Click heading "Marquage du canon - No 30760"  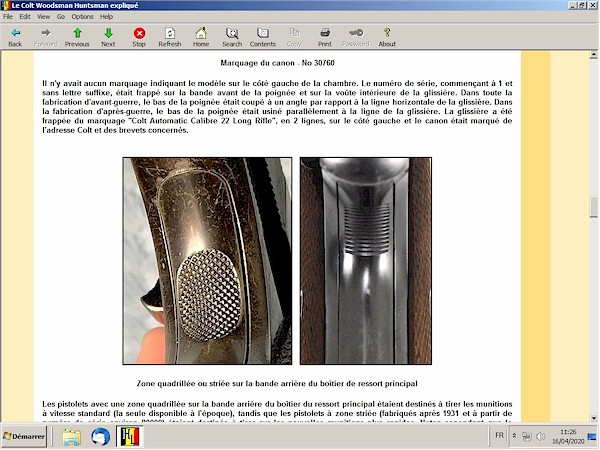[x=277, y=63]
